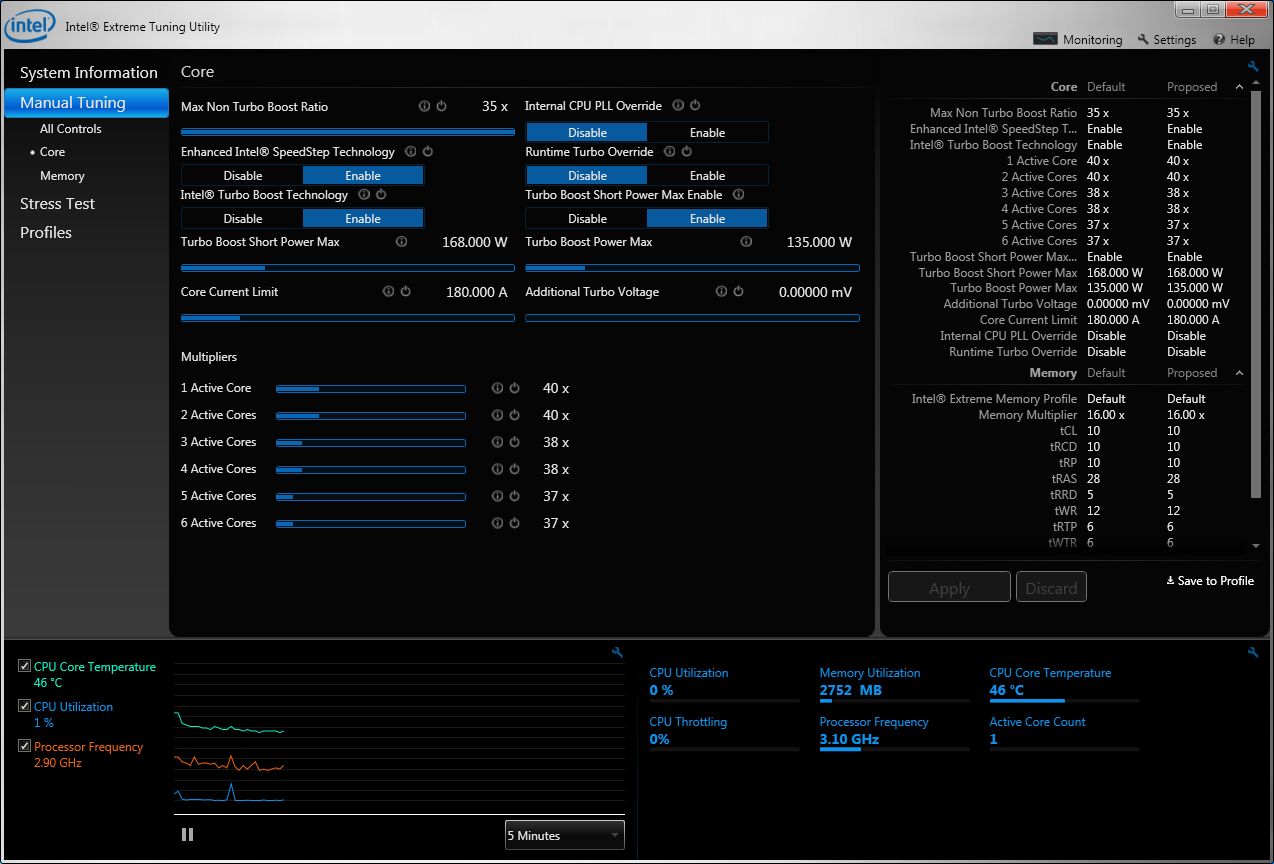
Task: Select Manual Tuning in sidebar
Action: [87, 103]
